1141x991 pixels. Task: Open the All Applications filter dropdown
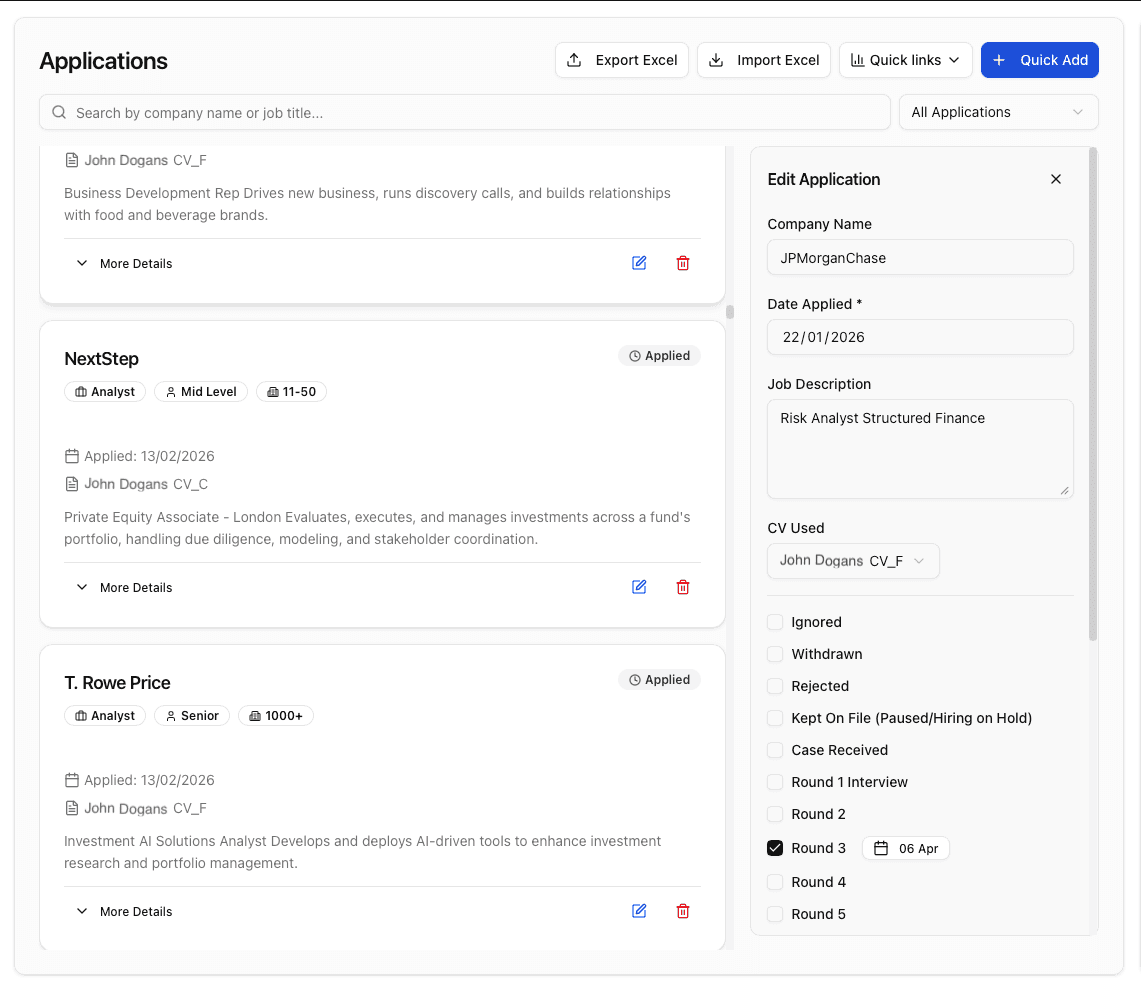(x=997, y=112)
